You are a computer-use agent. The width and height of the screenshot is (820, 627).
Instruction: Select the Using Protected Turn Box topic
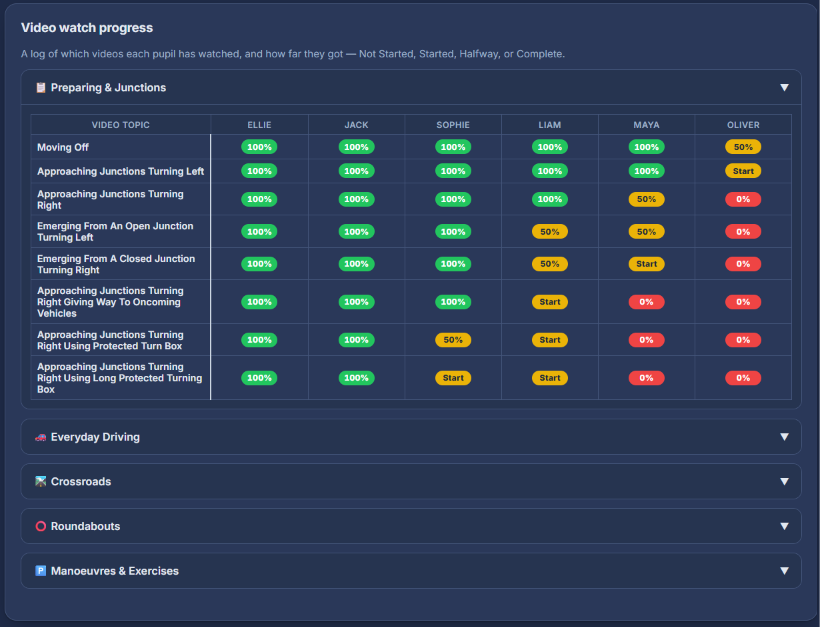tap(110, 340)
